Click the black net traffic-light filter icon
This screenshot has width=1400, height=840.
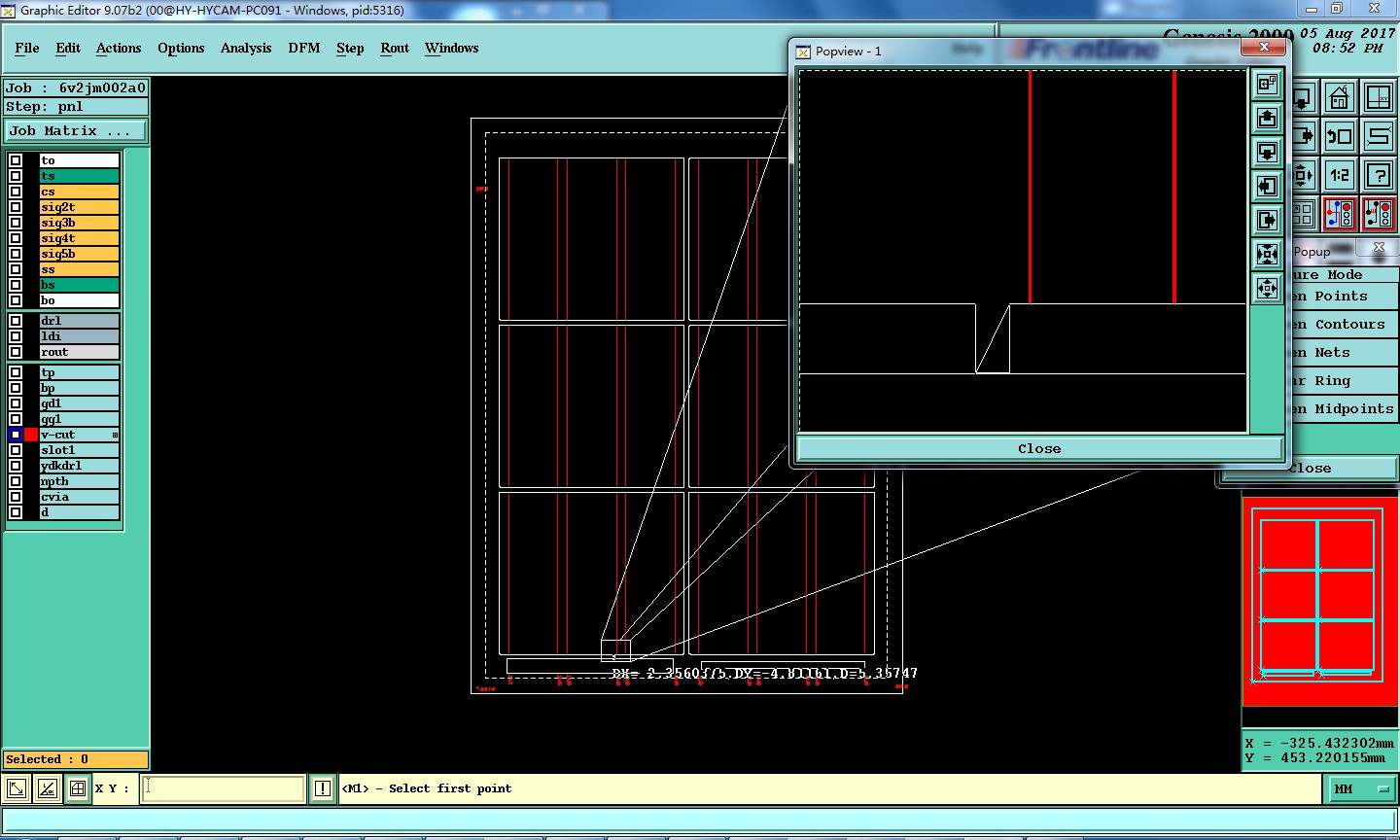click(x=1379, y=214)
